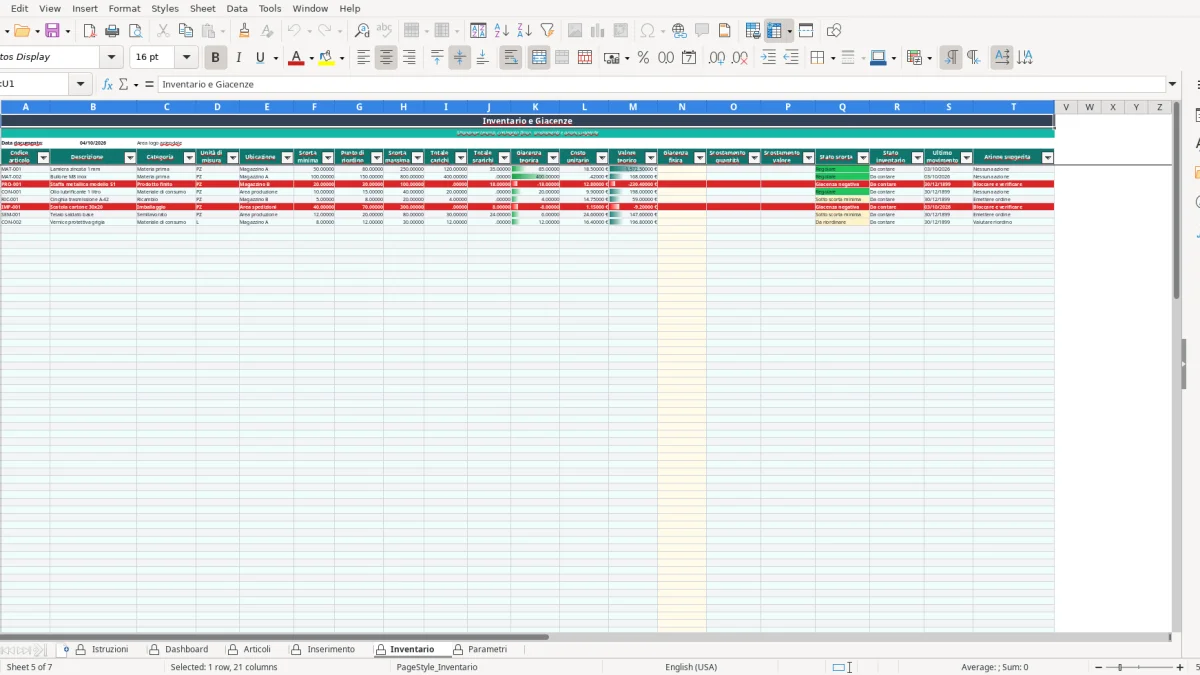Click the Insert Comment icon
This screenshot has height=675, width=1200.
(702, 31)
